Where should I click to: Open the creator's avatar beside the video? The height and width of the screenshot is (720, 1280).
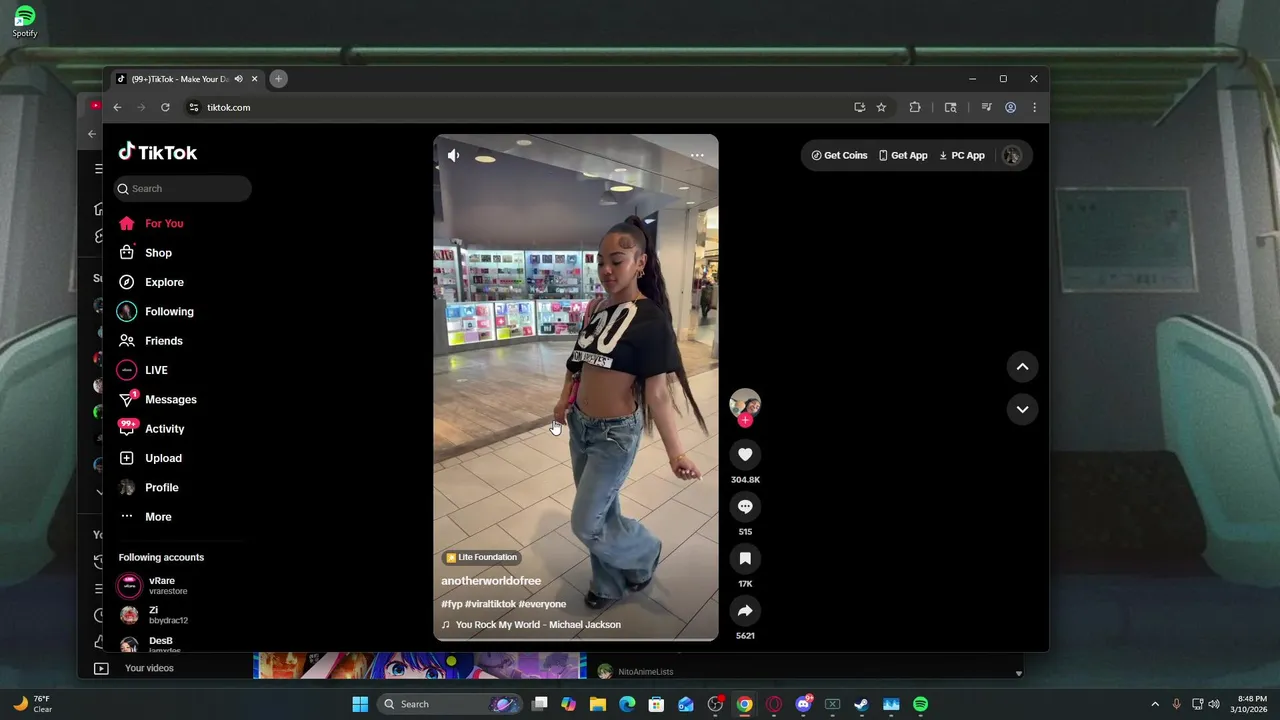(x=745, y=403)
